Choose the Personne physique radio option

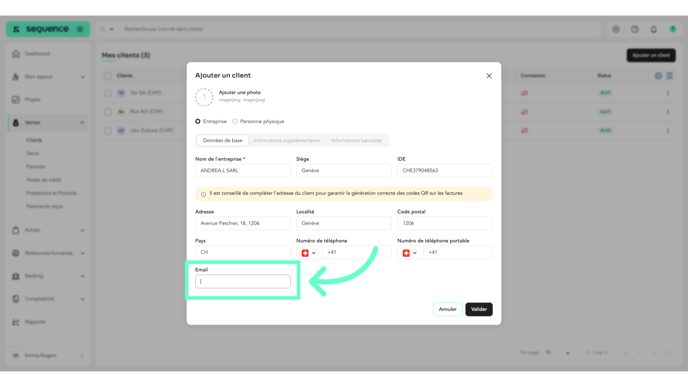pos(235,122)
